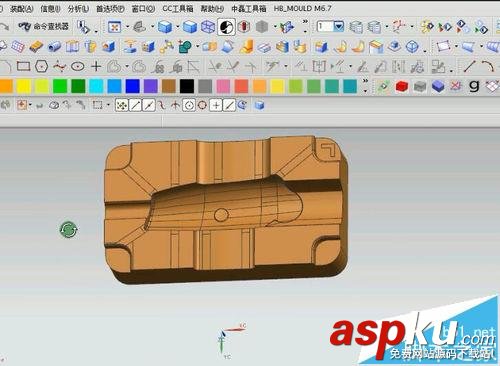Click the green unite solids icon

[184, 47]
